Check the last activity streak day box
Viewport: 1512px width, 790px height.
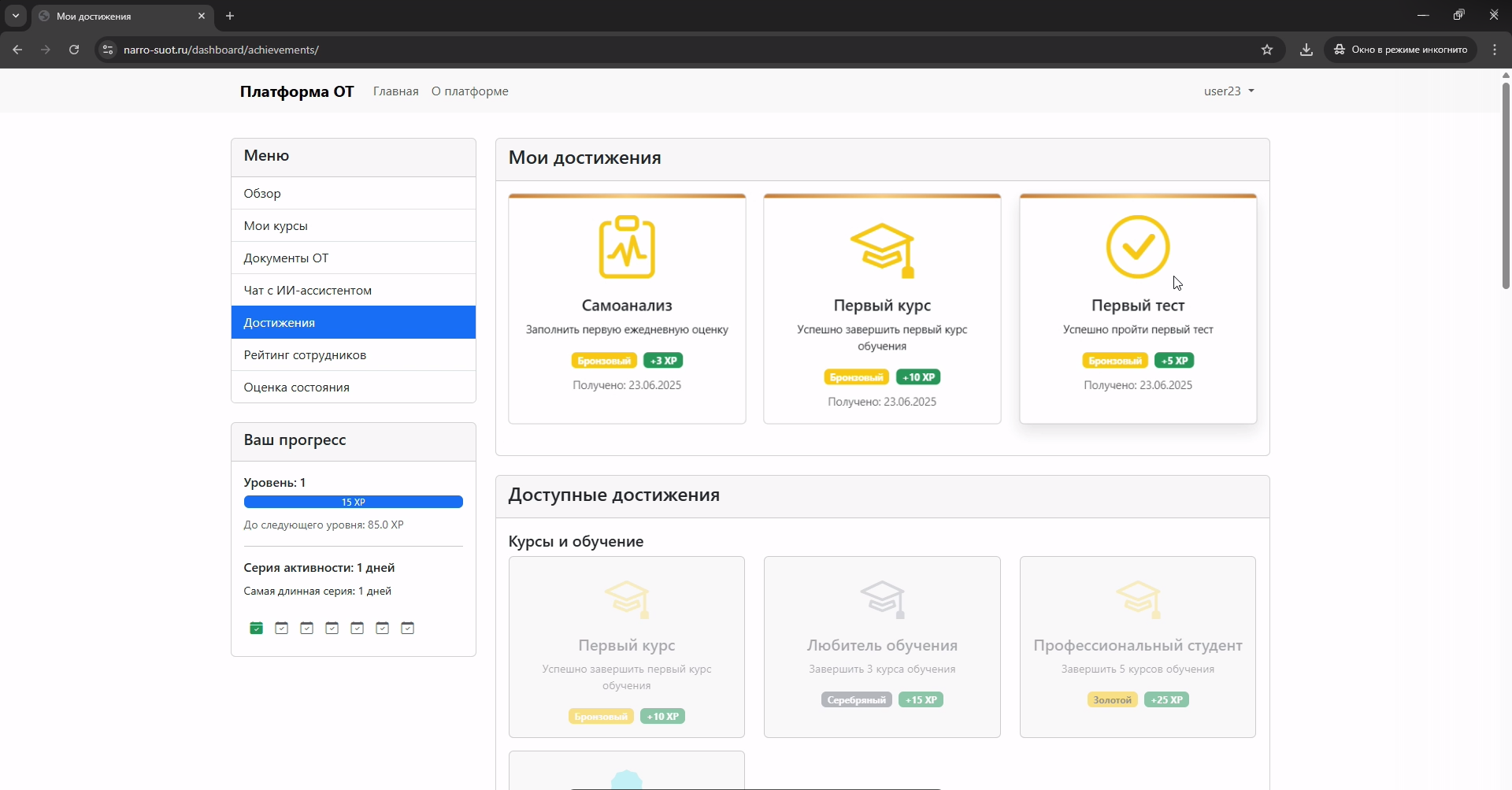(x=407, y=628)
